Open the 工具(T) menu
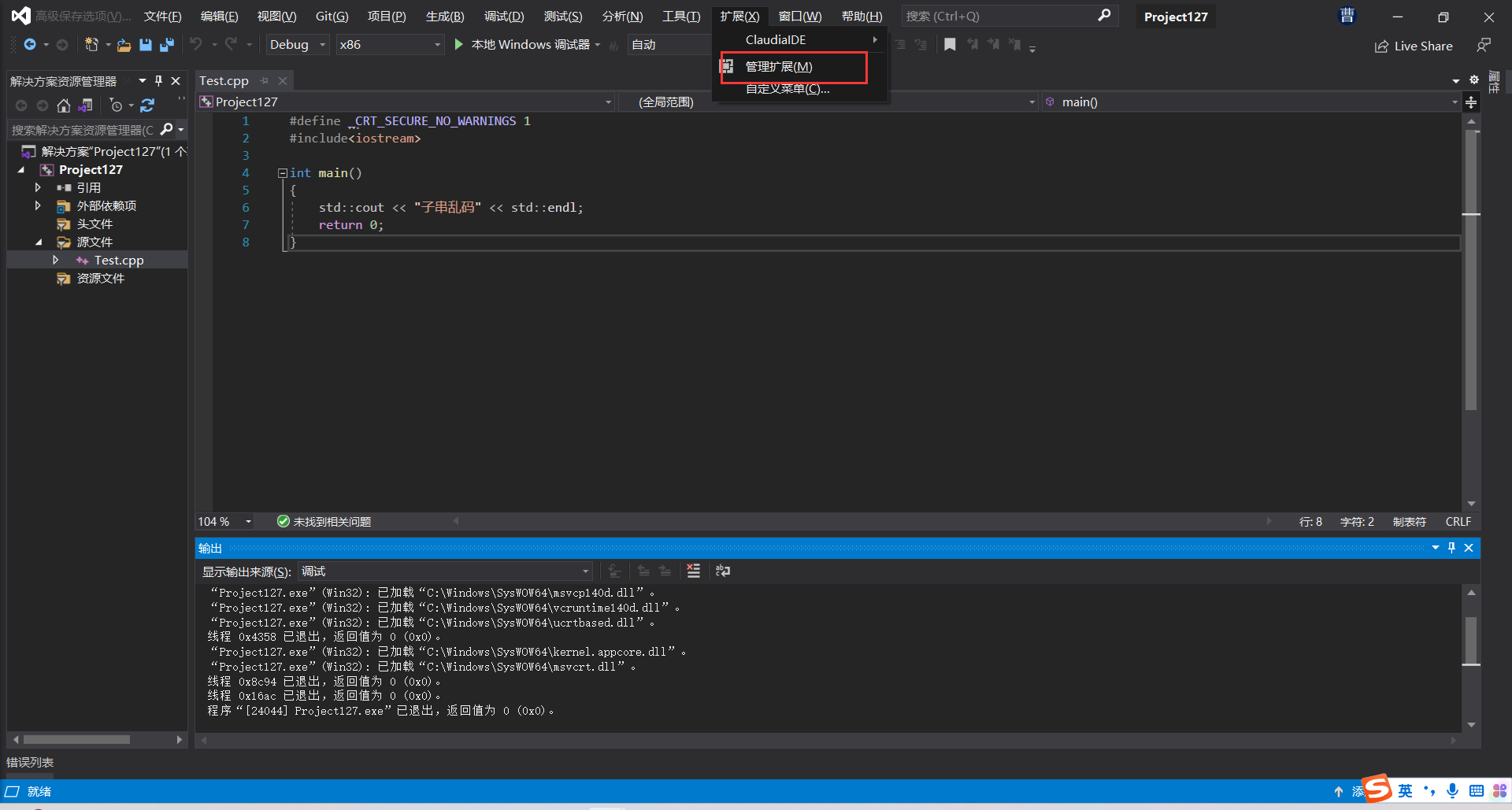1512x810 pixels. [x=681, y=17]
